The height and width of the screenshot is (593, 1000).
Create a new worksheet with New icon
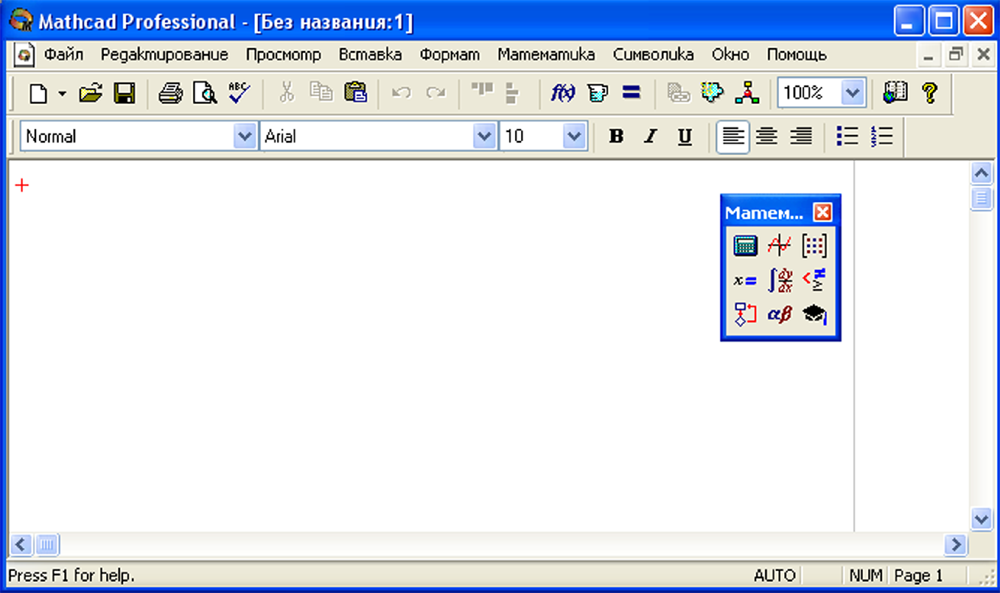38,94
